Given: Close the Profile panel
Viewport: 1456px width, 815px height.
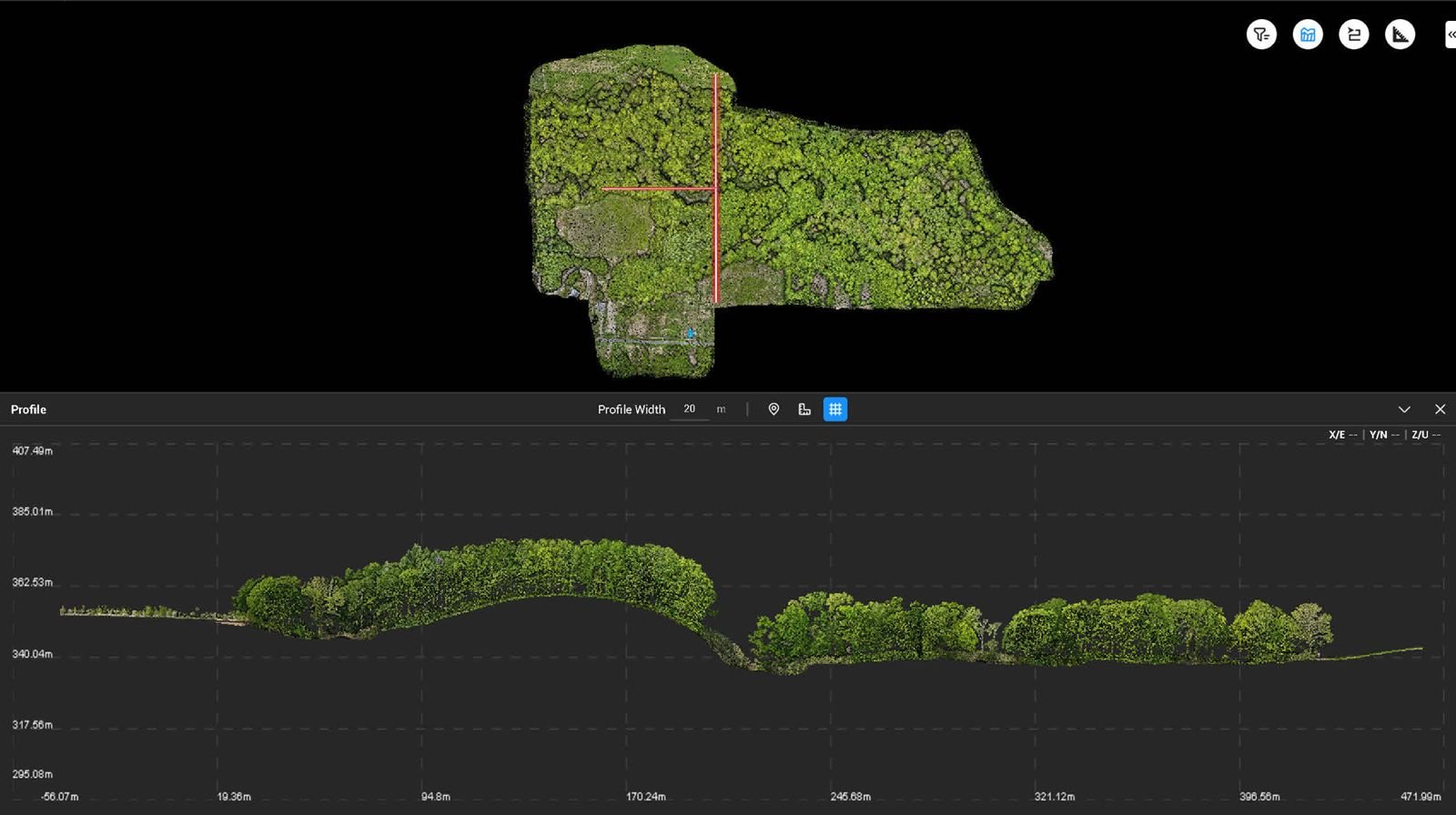Looking at the screenshot, I should click(1440, 409).
